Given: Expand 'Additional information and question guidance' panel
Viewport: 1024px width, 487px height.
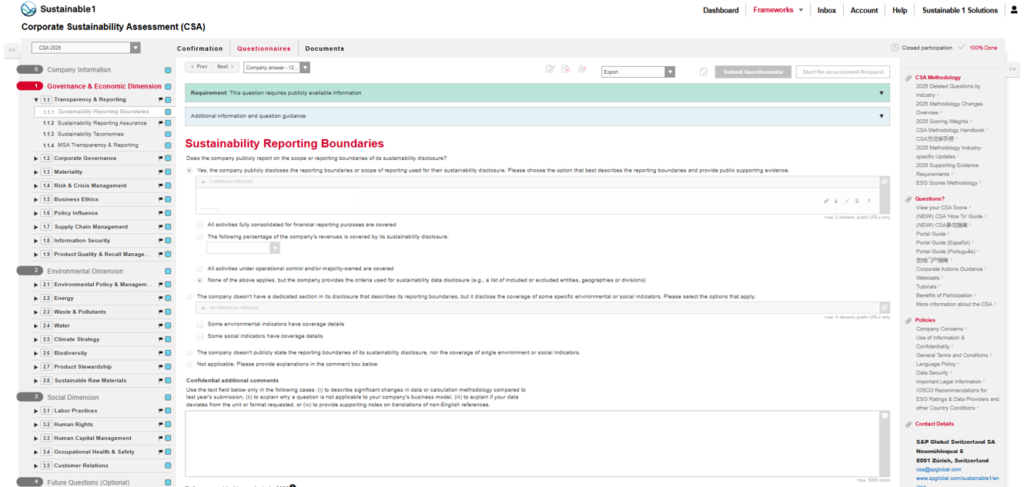Looking at the screenshot, I should [x=536, y=116].
